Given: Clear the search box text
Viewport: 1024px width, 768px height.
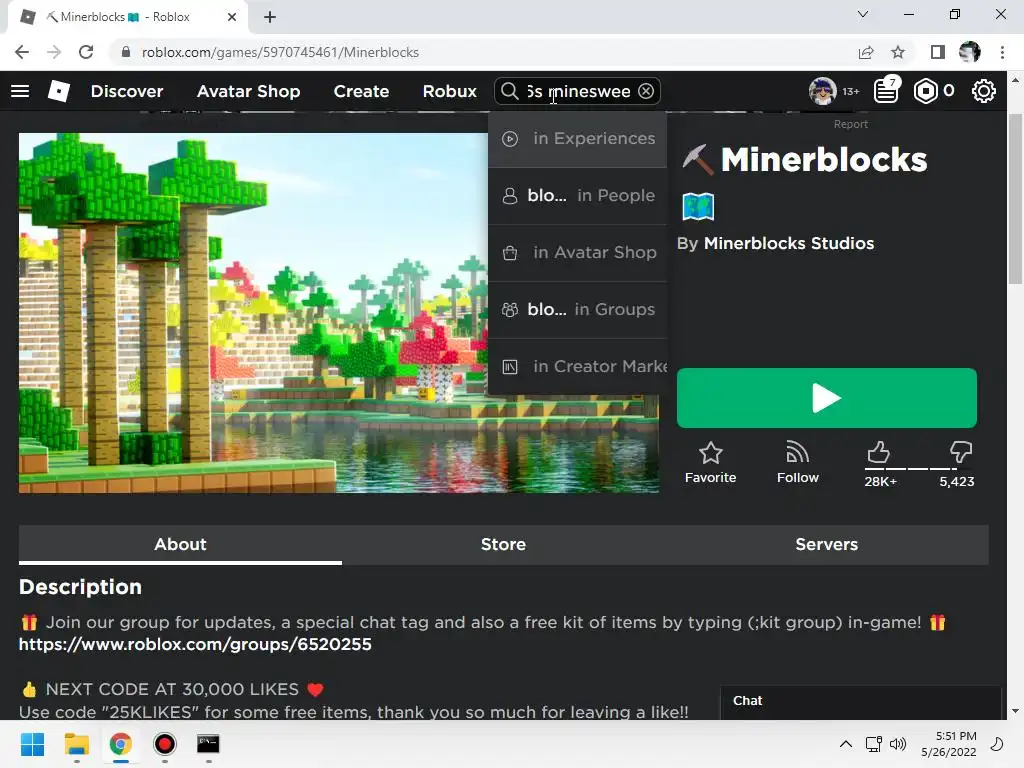Looking at the screenshot, I should pos(646,91).
